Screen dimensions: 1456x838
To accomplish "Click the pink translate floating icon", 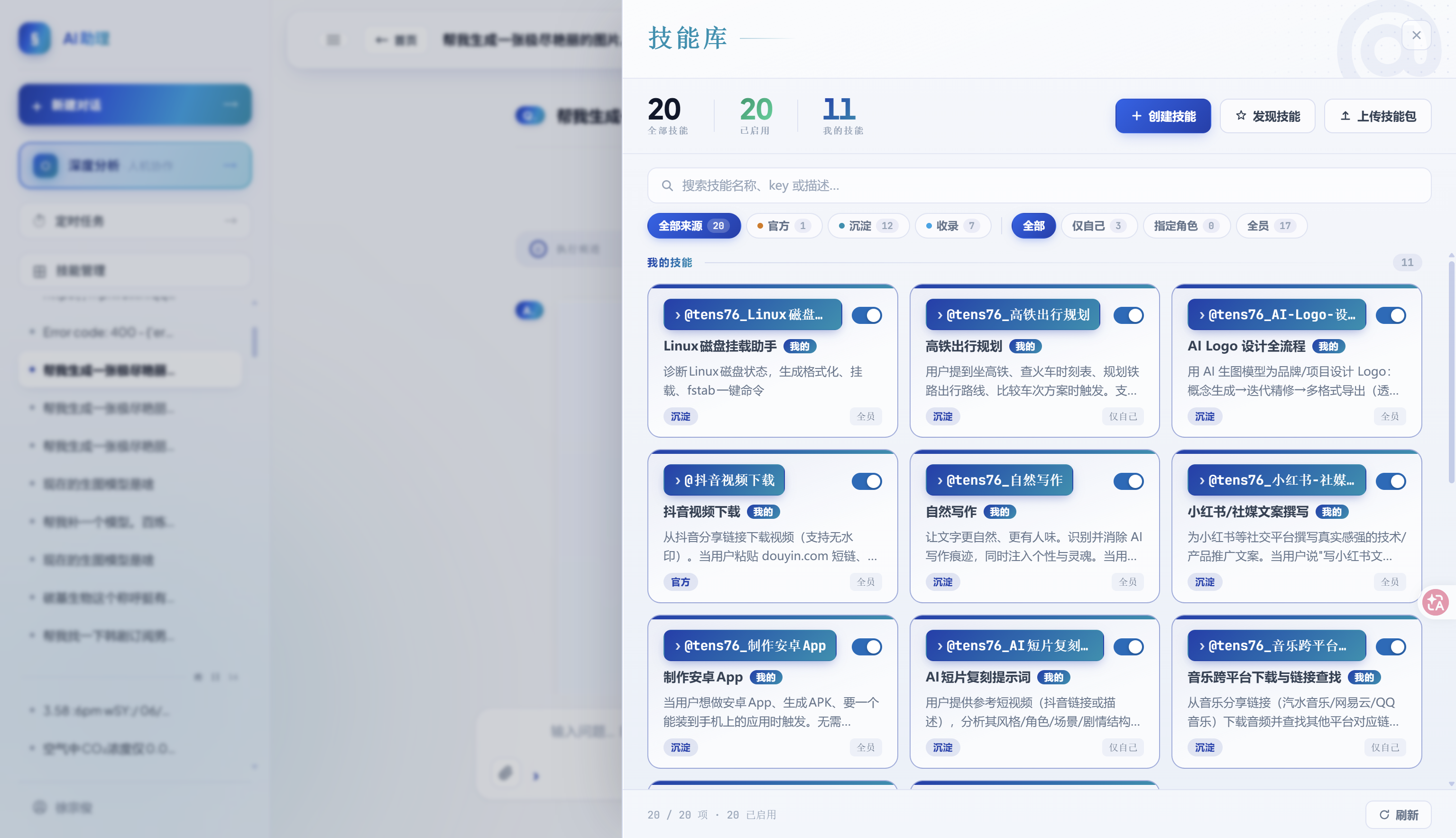I will (x=1435, y=603).
